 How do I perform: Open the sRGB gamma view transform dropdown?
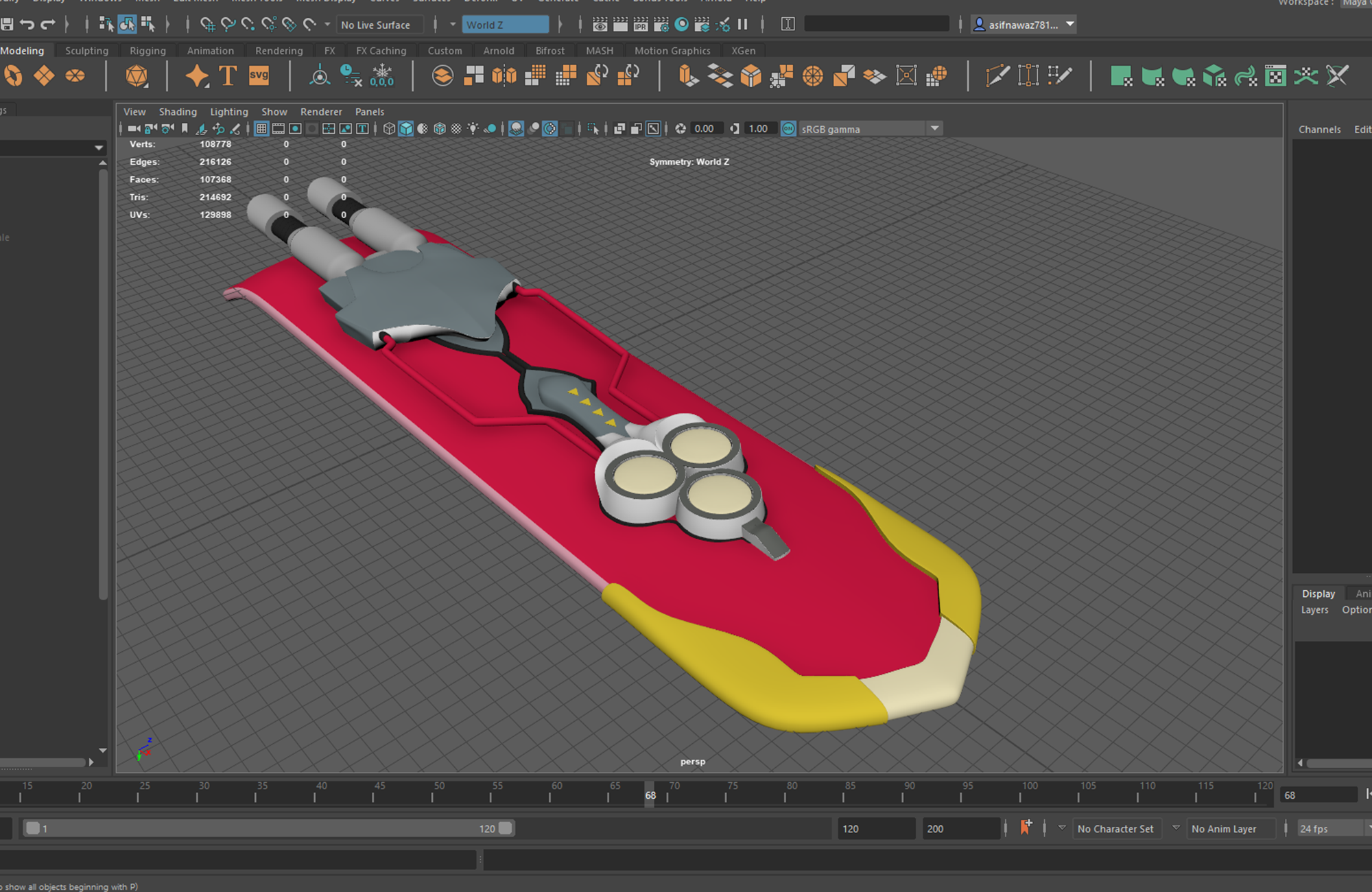[x=870, y=129]
